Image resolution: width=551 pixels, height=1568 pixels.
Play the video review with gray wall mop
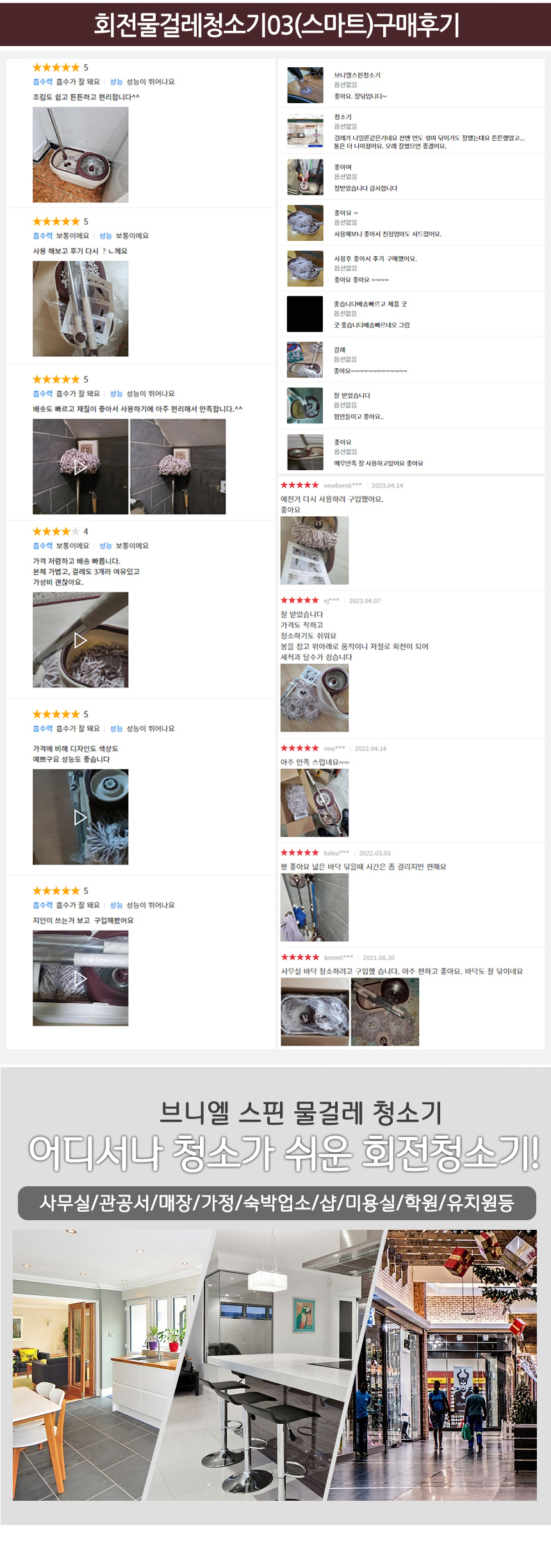[x=80, y=466]
